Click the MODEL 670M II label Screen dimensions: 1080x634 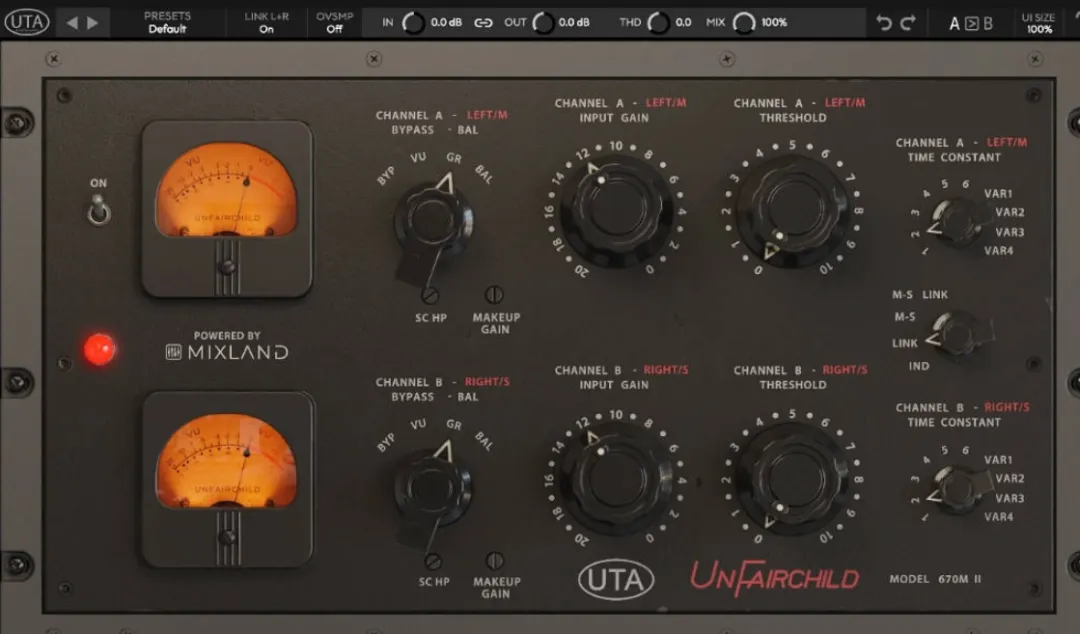coord(935,579)
